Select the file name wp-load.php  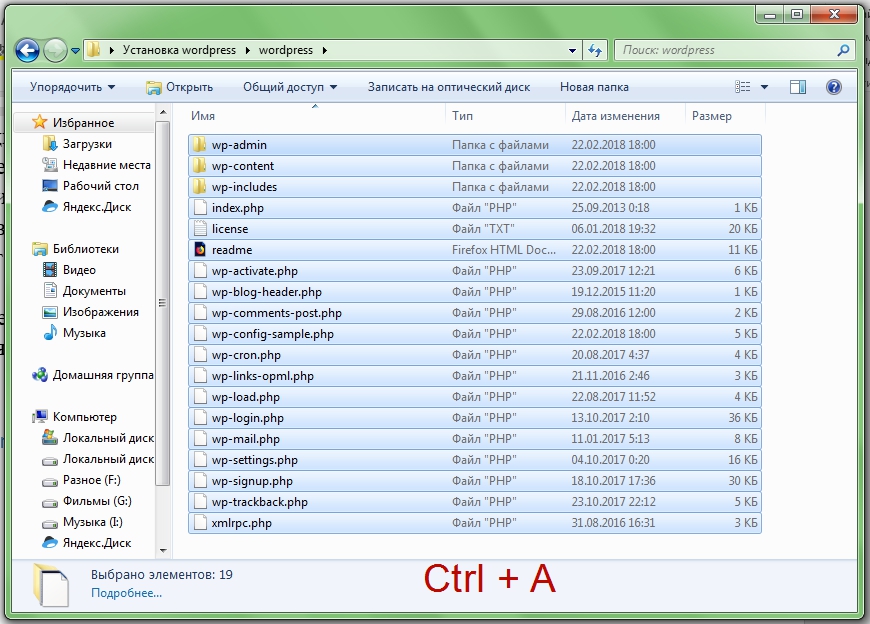(245, 397)
